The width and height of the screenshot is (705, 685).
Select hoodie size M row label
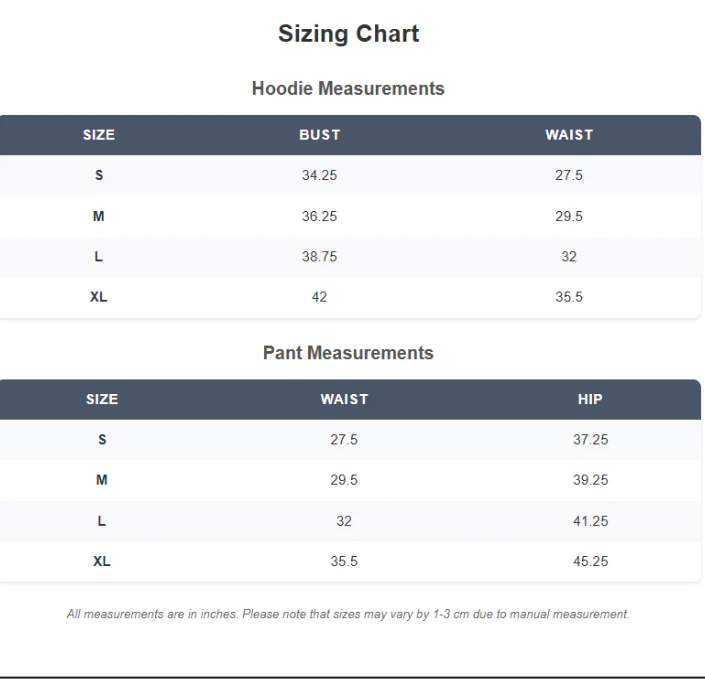tap(99, 216)
